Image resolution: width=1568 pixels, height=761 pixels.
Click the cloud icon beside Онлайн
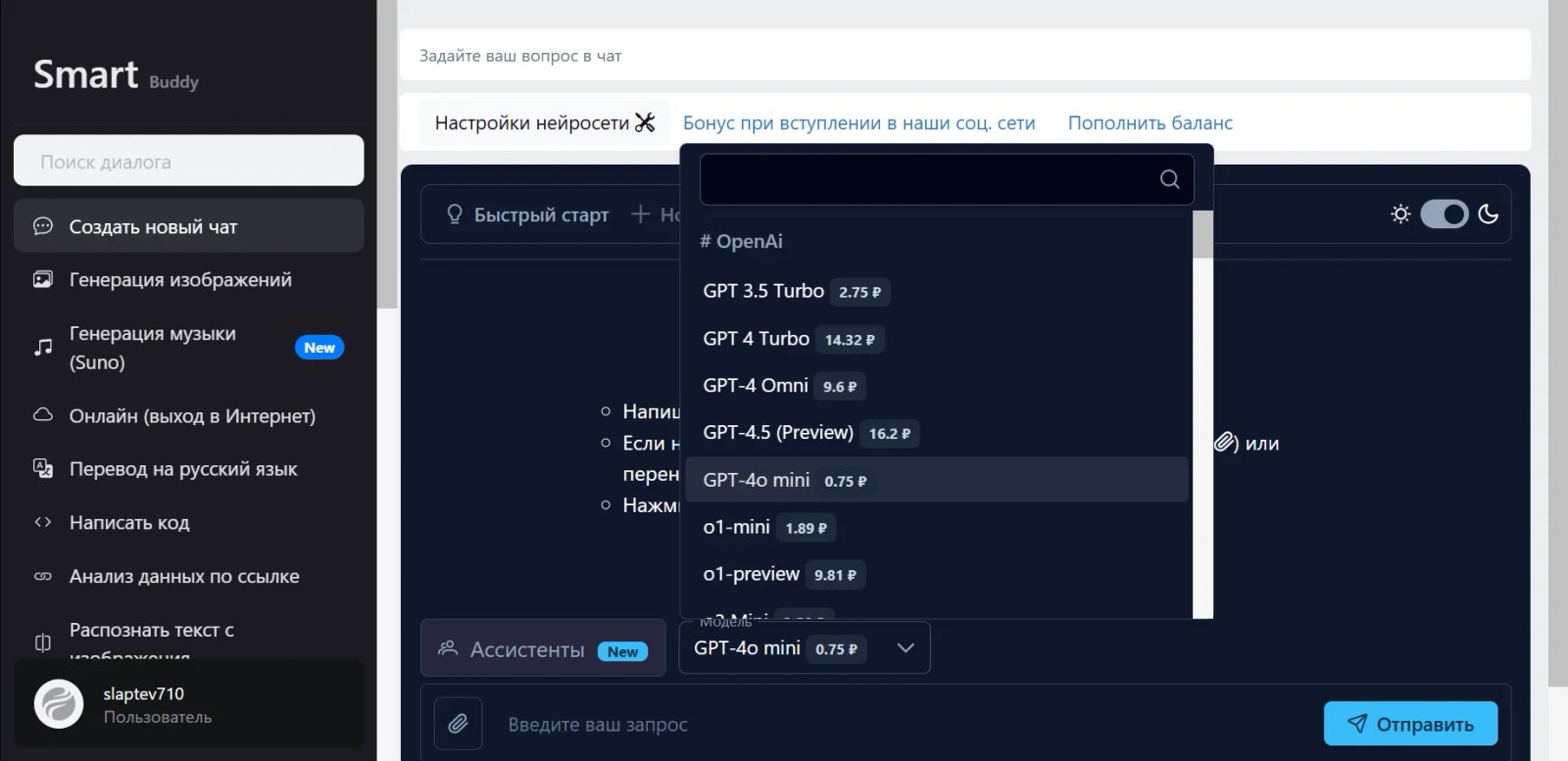43,414
